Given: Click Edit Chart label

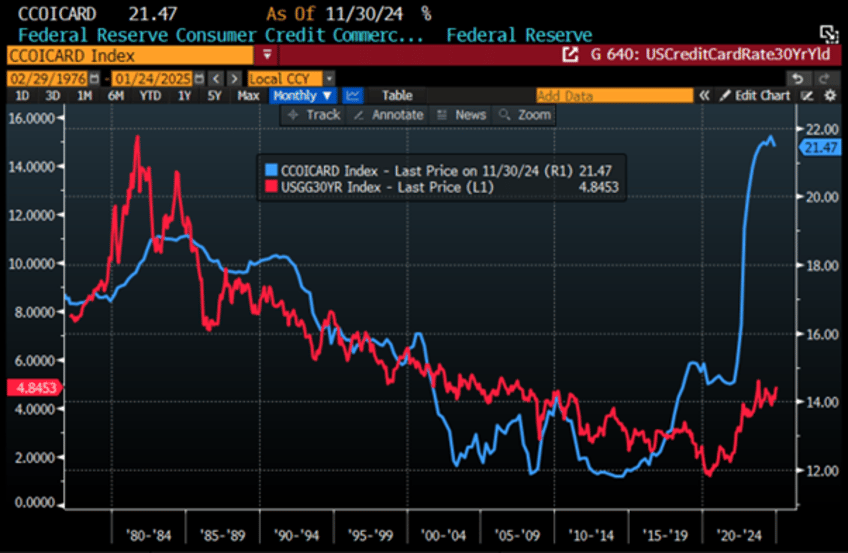Looking at the screenshot, I should (x=763, y=96).
